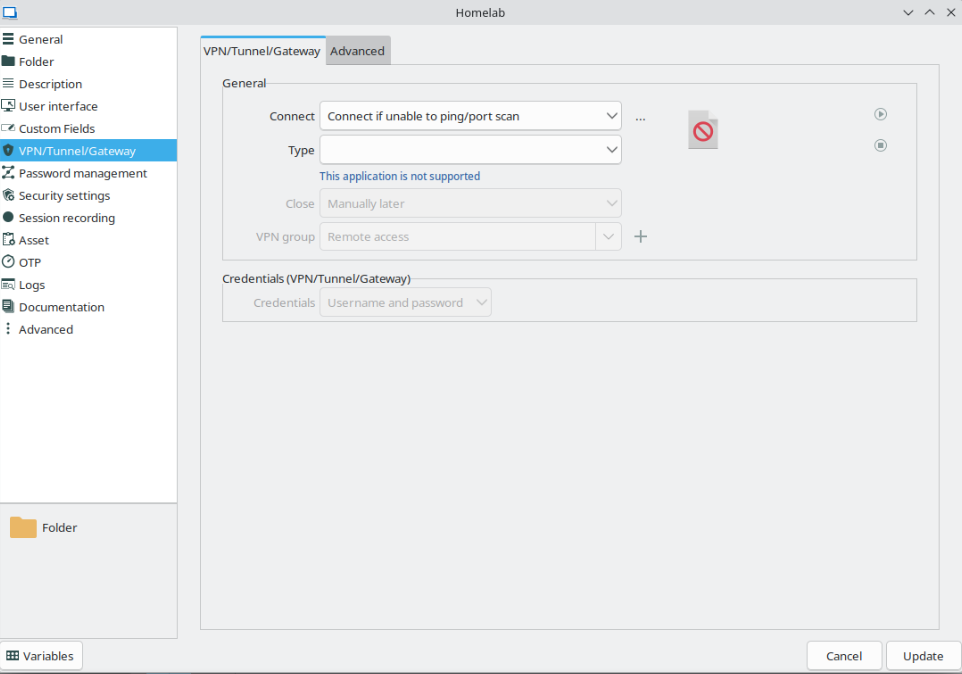Open the General settings page
This screenshot has width=962, height=674.
(x=88, y=39)
